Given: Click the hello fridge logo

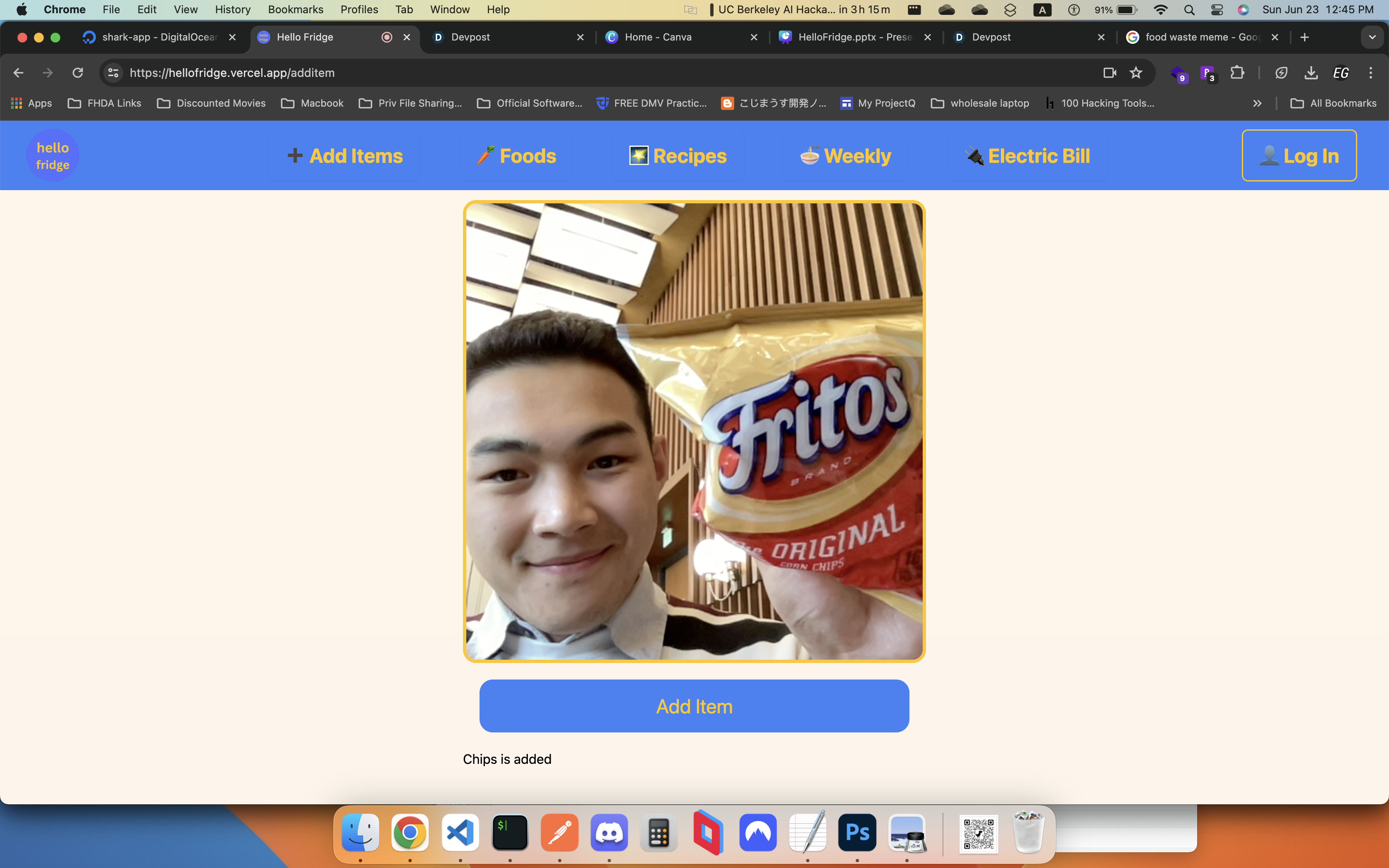Looking at the screenshot, I should coord(52,155).
